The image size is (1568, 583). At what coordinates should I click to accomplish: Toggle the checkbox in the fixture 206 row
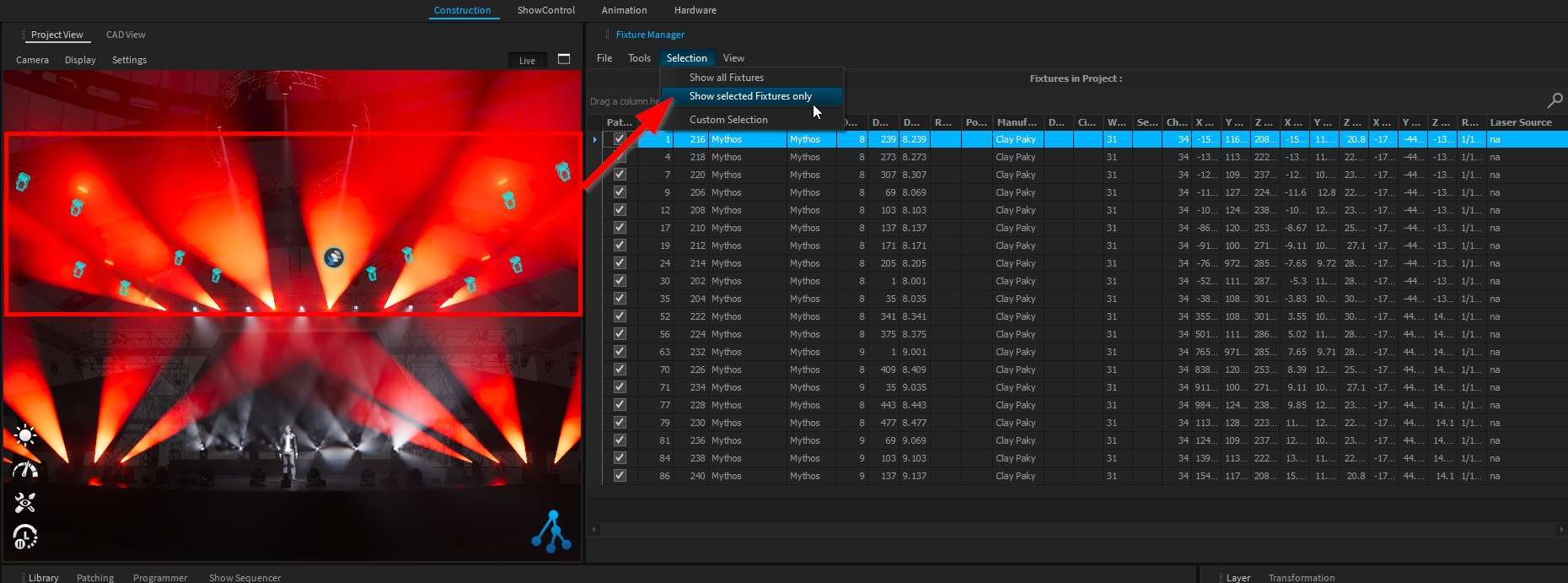(620, 192)
